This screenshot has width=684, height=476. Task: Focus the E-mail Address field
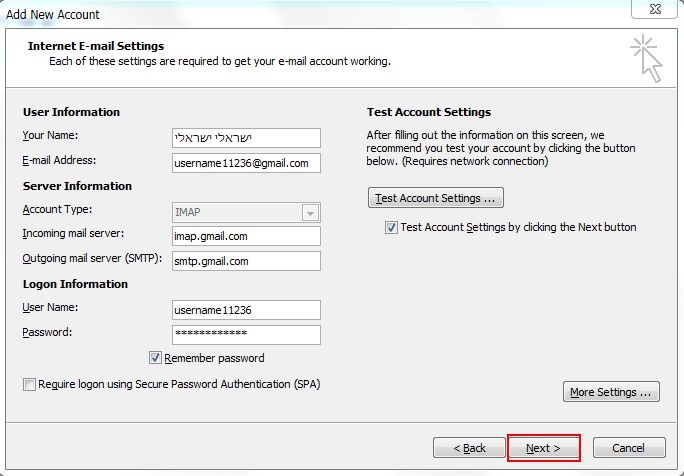coord(246,163)
